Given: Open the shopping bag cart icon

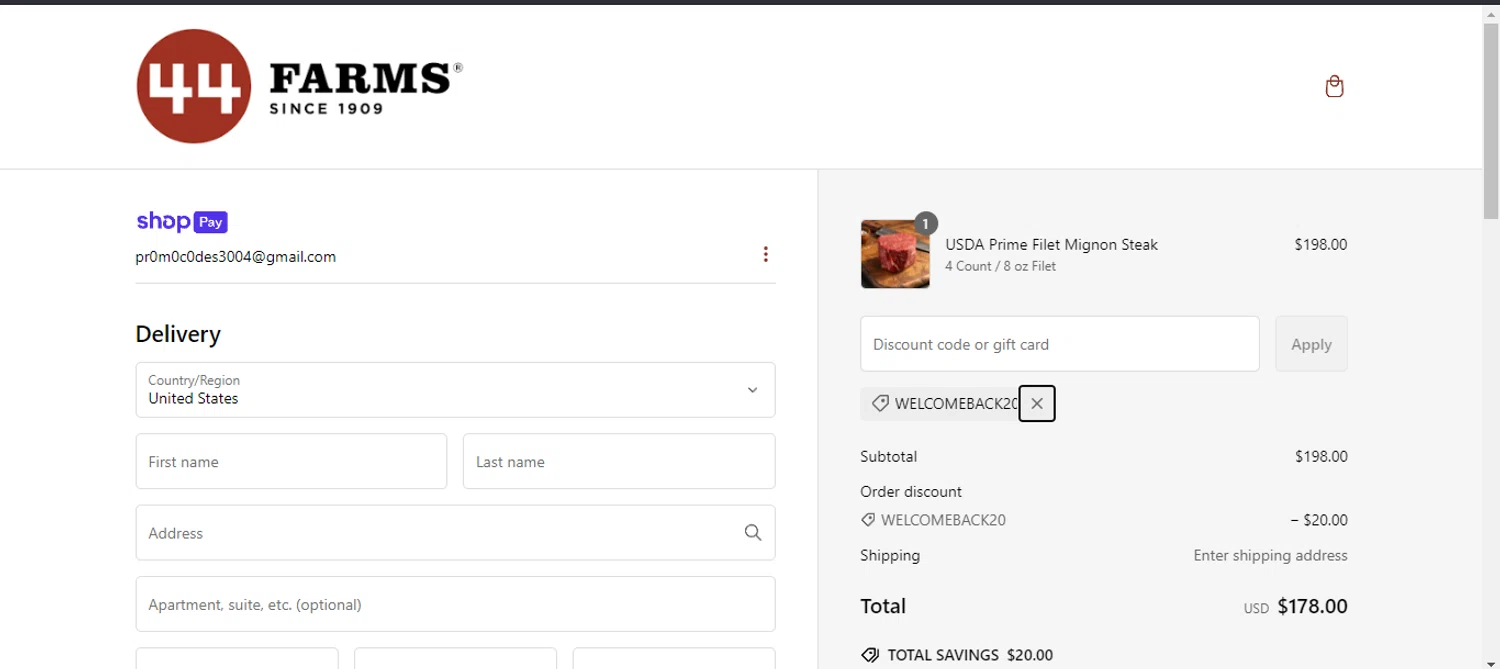Looking at the screenshot, I should pos(1334,86).
